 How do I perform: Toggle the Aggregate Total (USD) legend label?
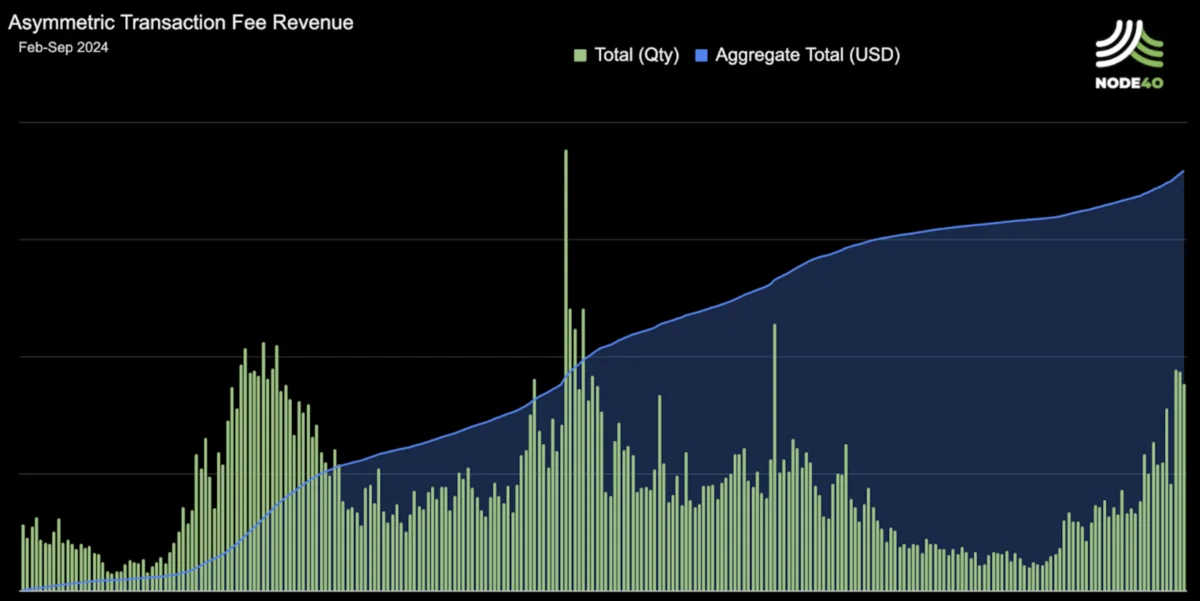point(807,55)
